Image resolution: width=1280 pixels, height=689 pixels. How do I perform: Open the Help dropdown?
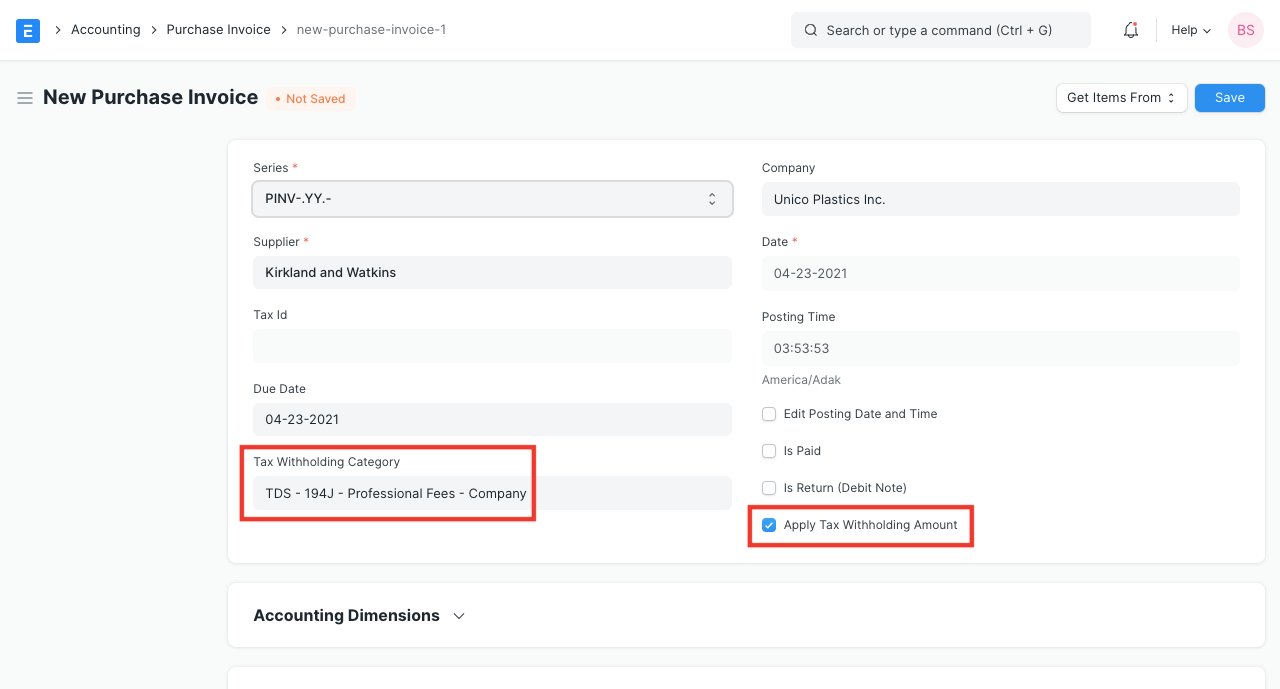(1190, 30)
